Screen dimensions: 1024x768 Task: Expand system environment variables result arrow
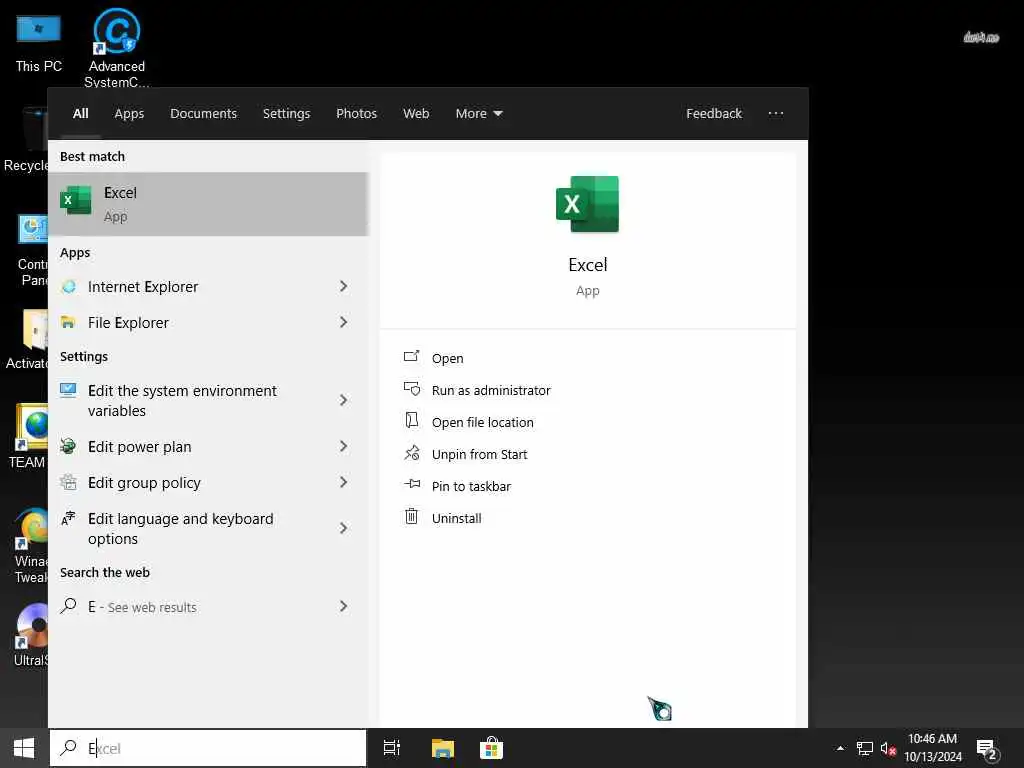coord(344,400)
